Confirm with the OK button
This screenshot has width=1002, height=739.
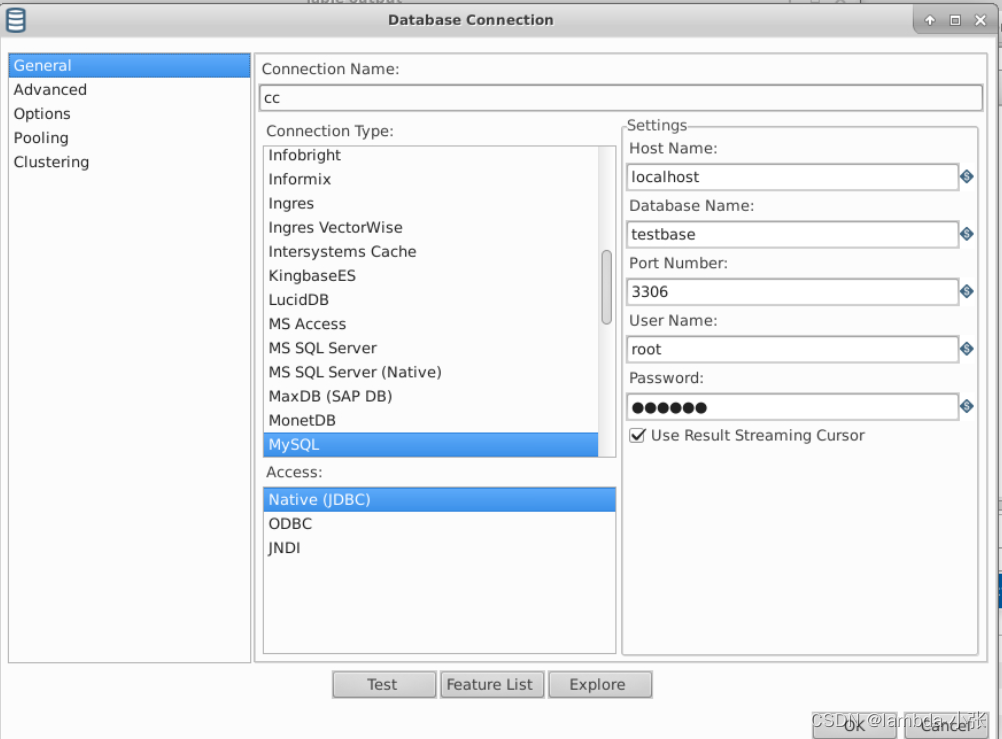tap(854, 726)
